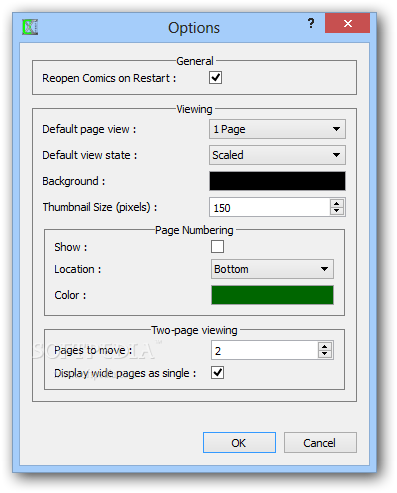Click the 'Background :' label
Screen dimensions: 397x493
click(x=73, y=181)
